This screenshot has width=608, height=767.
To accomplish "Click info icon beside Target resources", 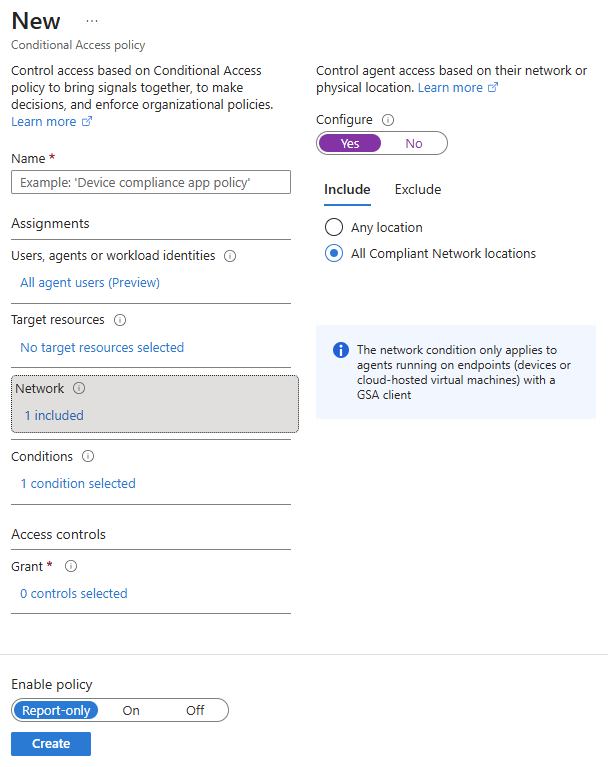I will coord(120,320).
